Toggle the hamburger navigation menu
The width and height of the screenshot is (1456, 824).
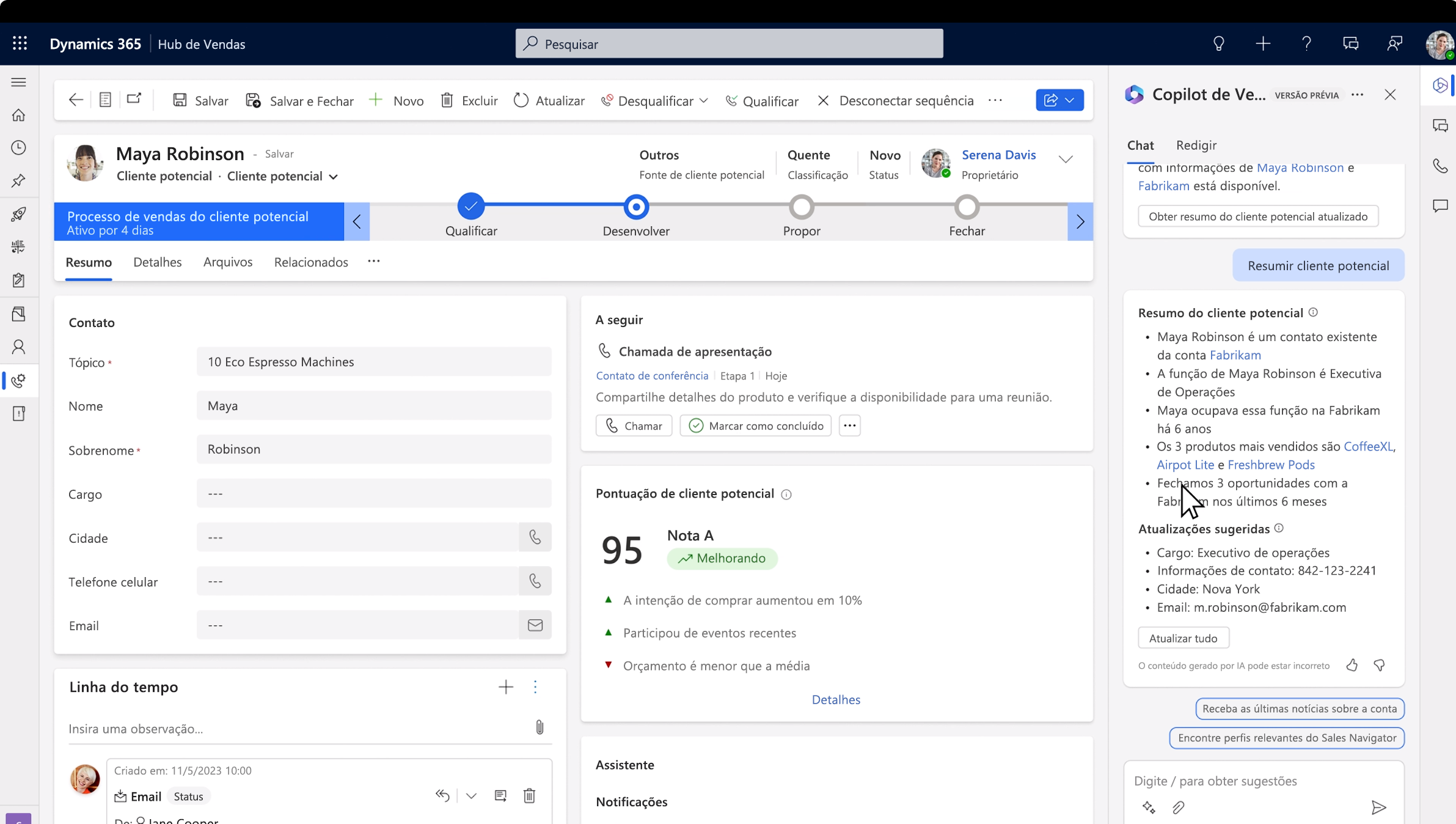pos(19,82)
